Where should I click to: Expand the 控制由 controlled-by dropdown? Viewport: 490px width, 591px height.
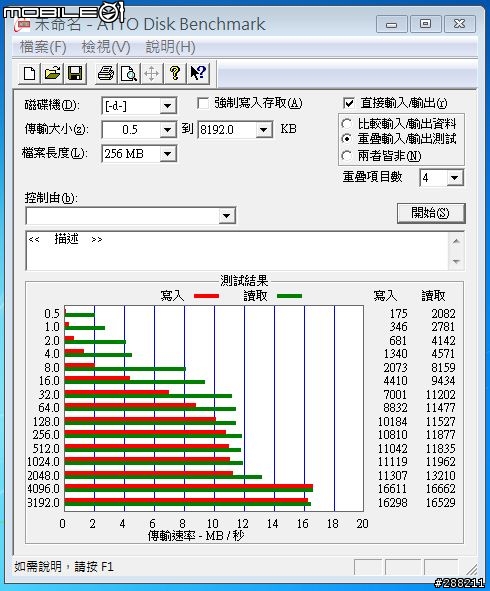(227, 216)
